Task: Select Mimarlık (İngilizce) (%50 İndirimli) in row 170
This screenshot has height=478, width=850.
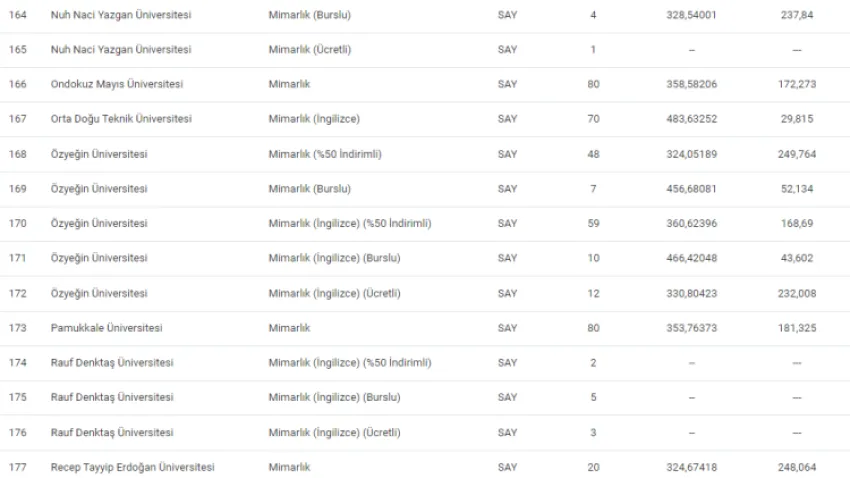Action: coord(350,223)
